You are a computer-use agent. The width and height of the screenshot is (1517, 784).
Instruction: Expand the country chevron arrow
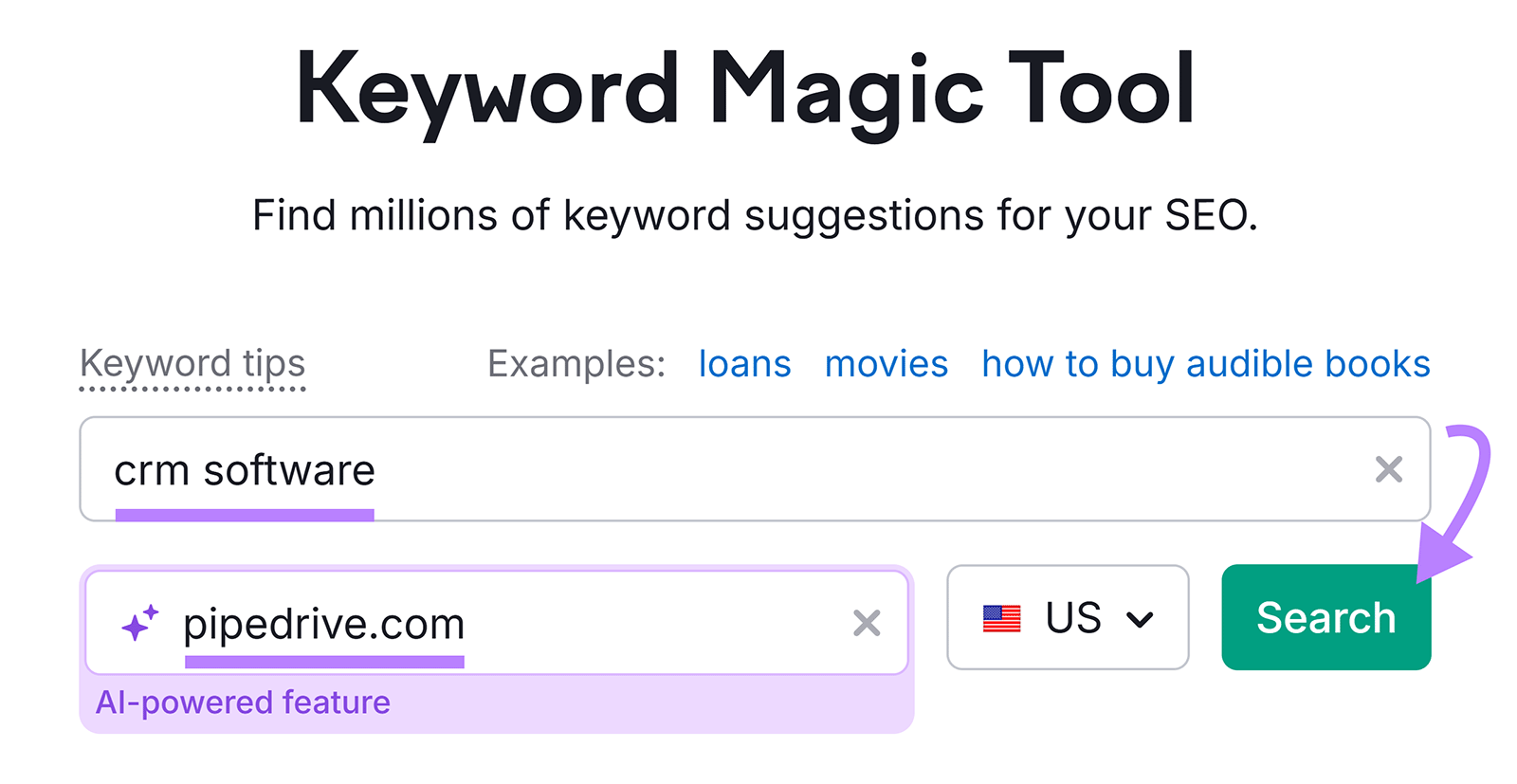click(1140, 620)
